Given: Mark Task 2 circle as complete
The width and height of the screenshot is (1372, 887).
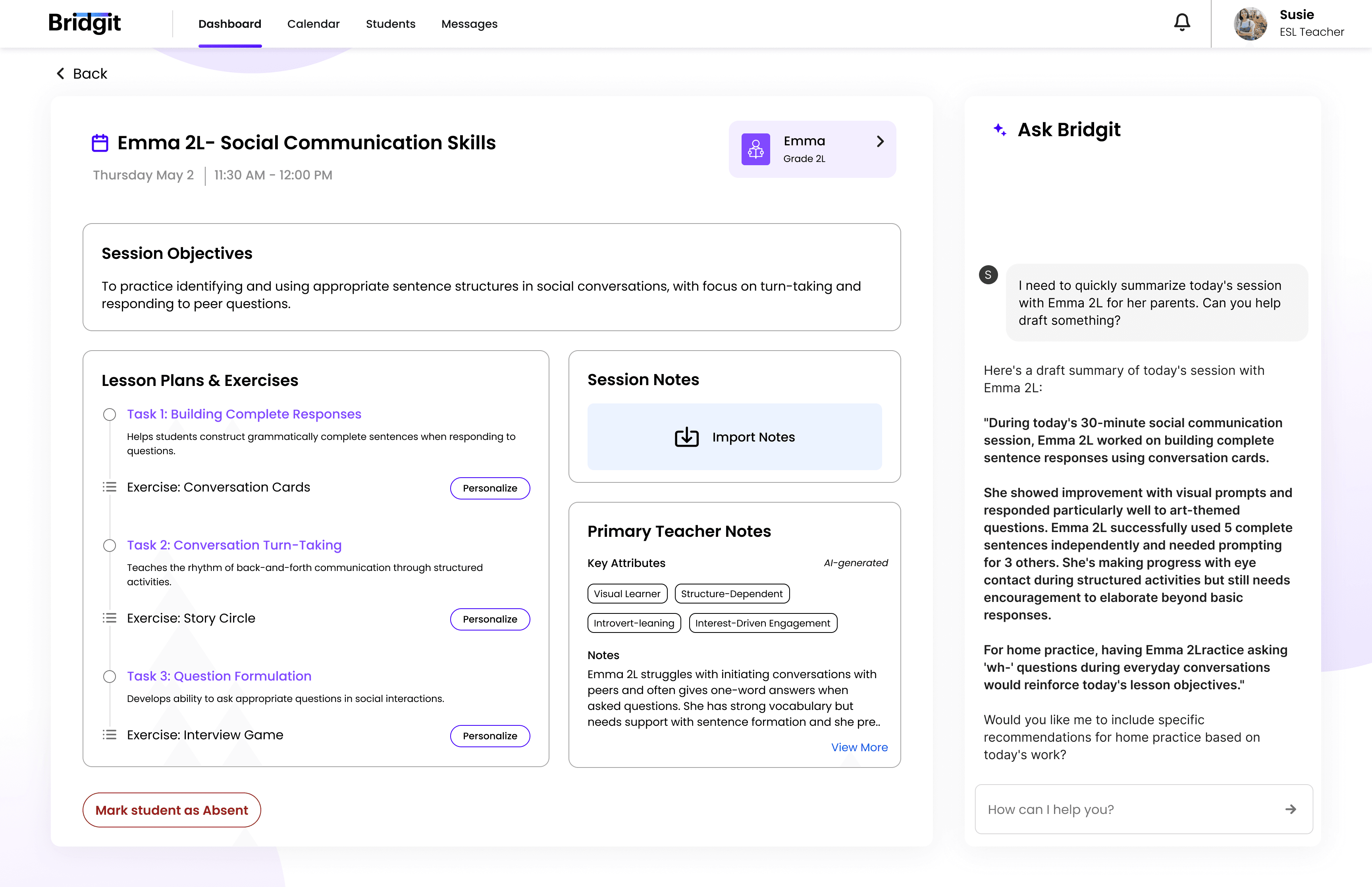Looking at the screenshot, I should (110, 546).
